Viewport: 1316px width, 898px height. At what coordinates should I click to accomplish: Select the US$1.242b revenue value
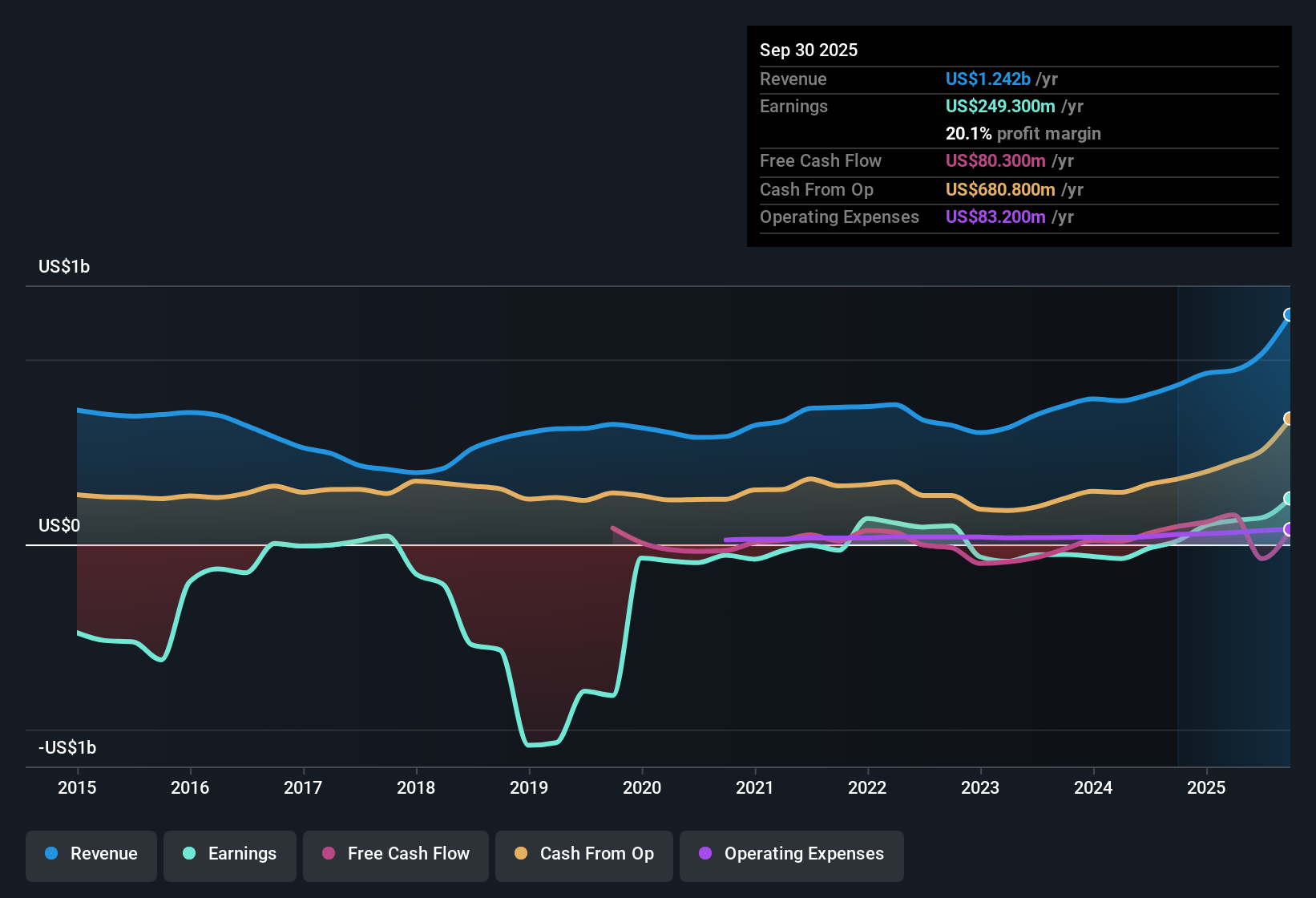[987, 79]
